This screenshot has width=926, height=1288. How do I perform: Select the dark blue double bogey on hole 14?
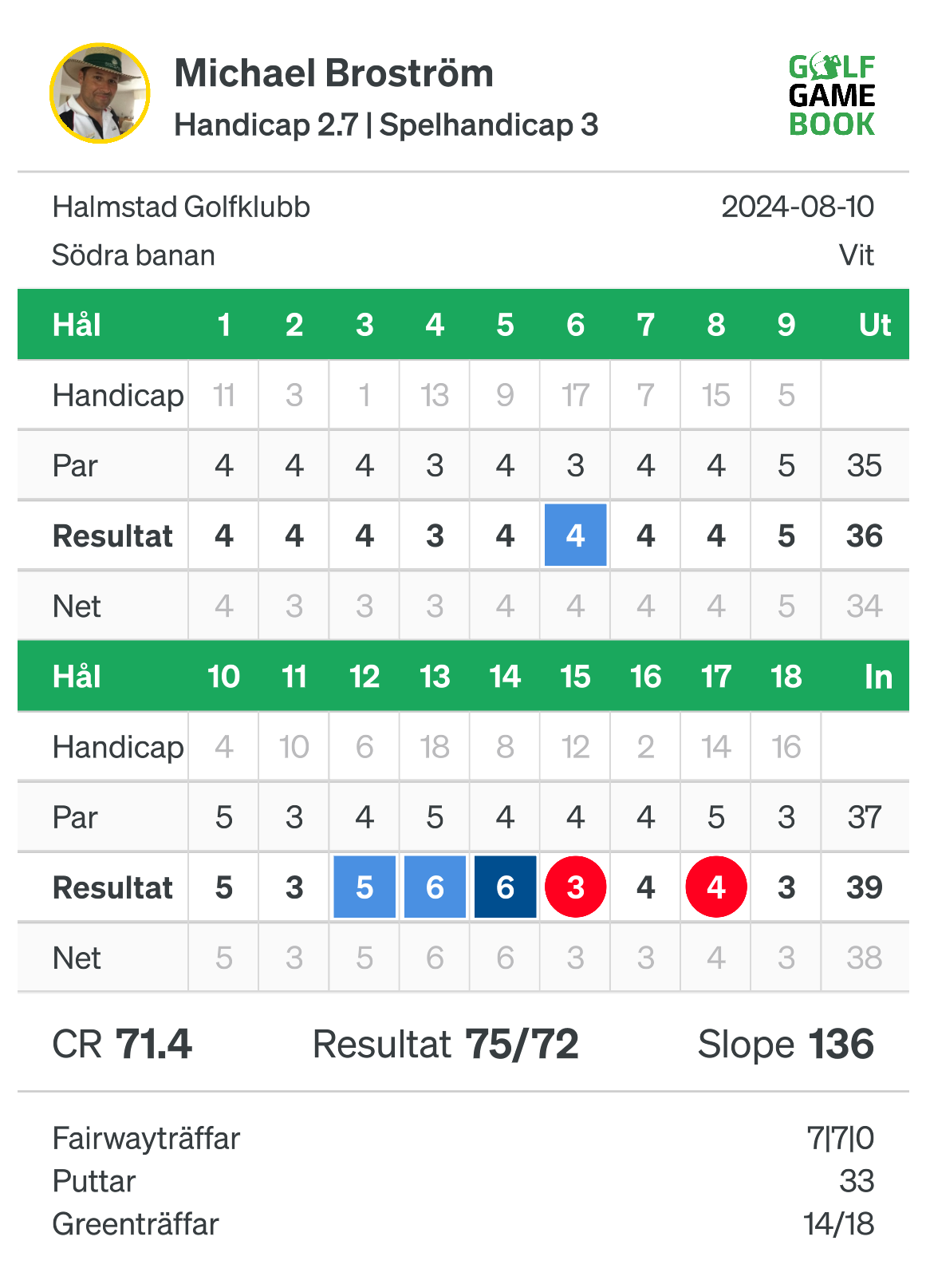pos(505,887)
